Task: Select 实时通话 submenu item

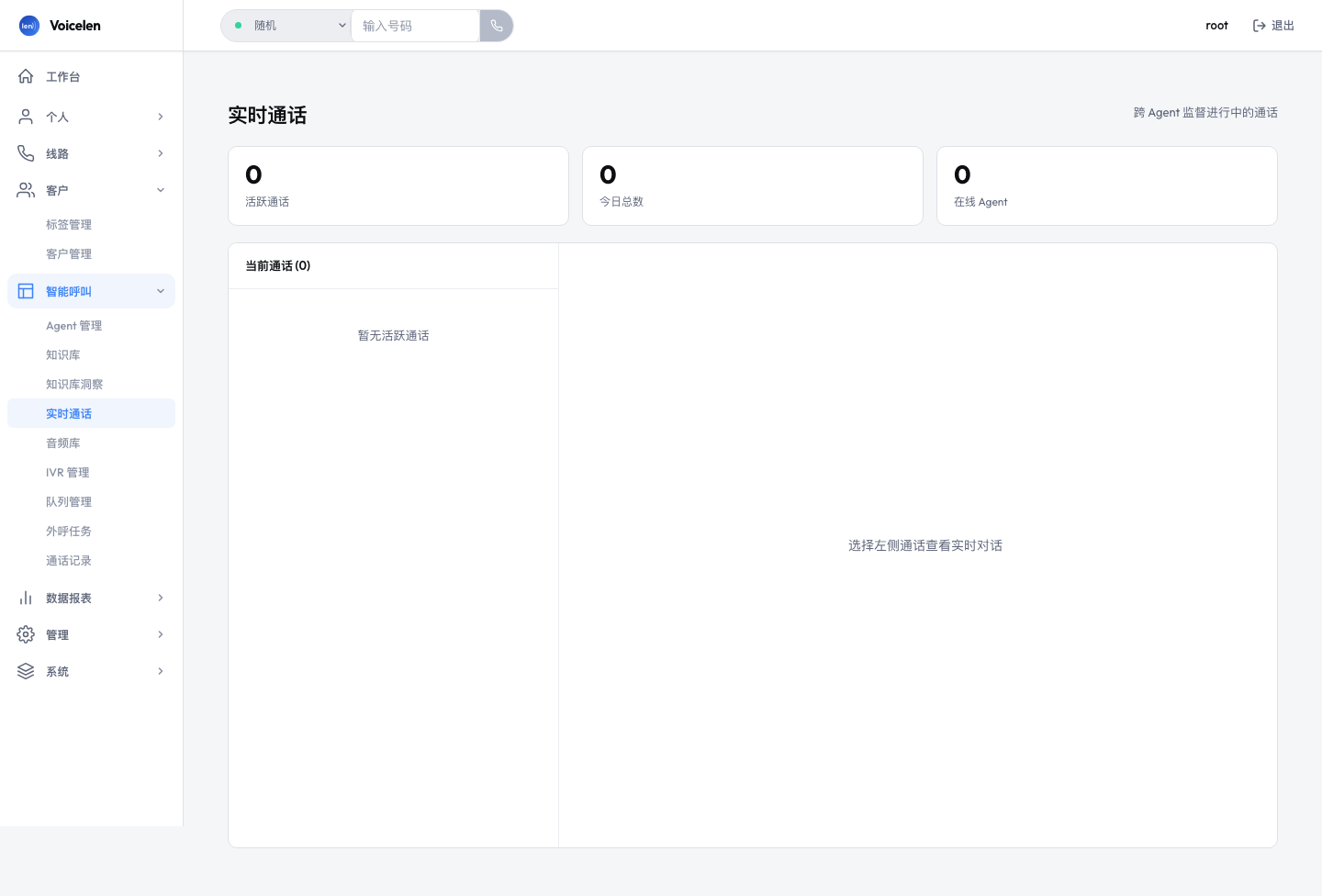Action: [x=91, y=413]
